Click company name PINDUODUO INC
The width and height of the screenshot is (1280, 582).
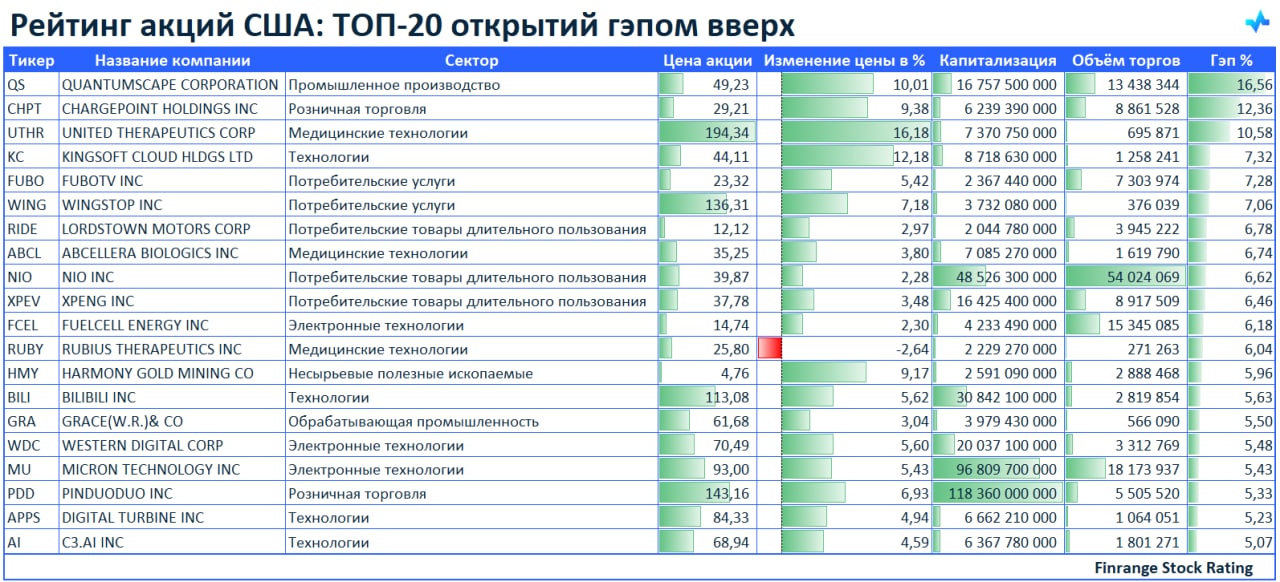[x=117, y=493]
